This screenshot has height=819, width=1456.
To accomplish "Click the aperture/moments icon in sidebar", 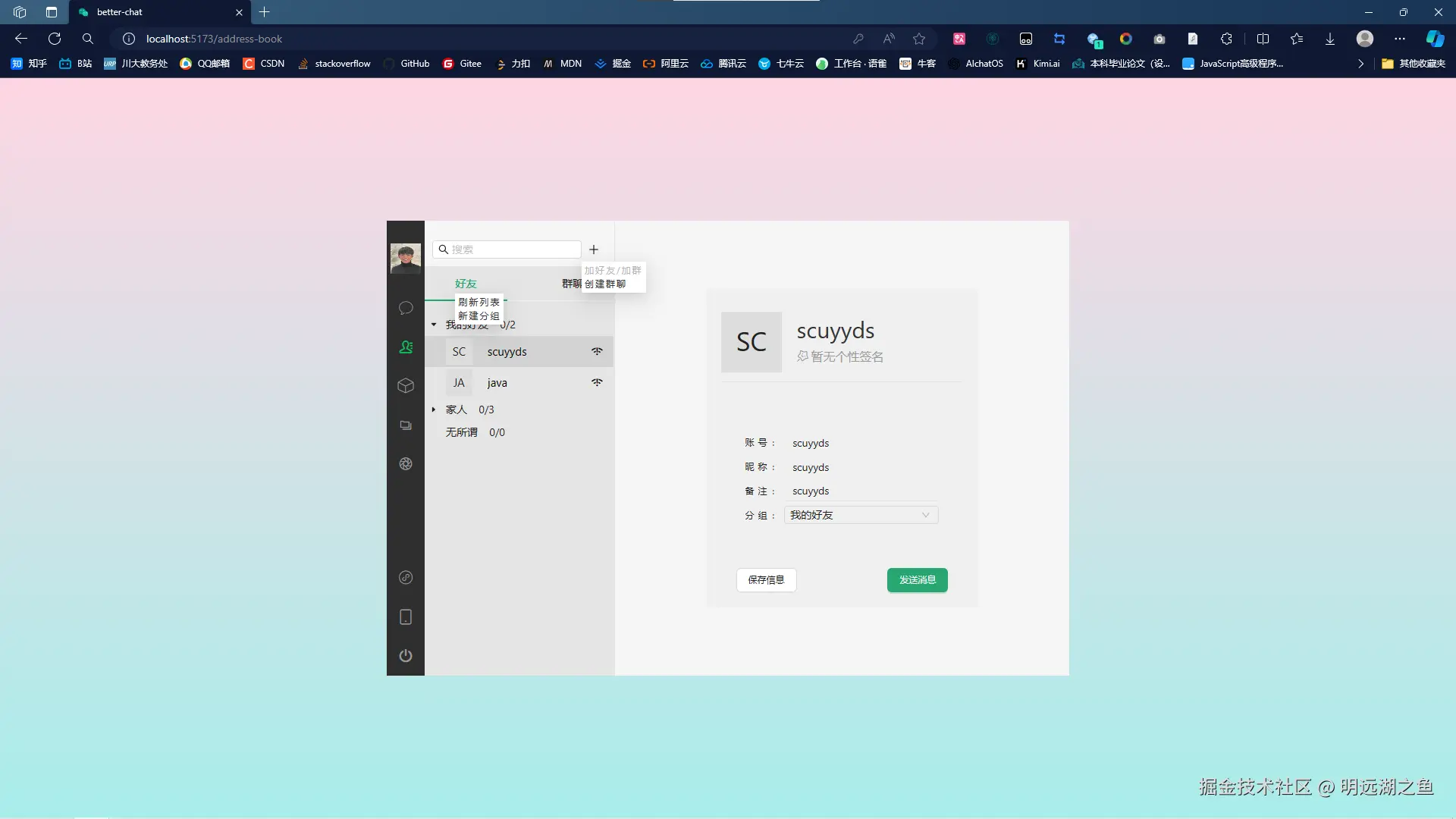I will click(x=406, y=463).
